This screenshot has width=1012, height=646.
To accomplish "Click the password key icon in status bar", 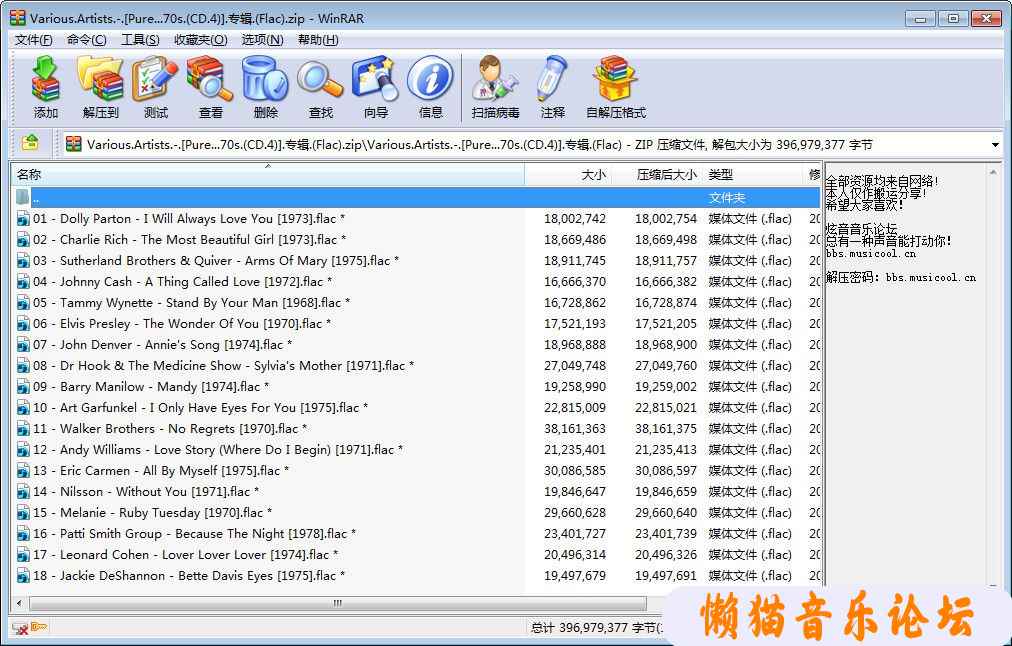I will click(39, 627).
